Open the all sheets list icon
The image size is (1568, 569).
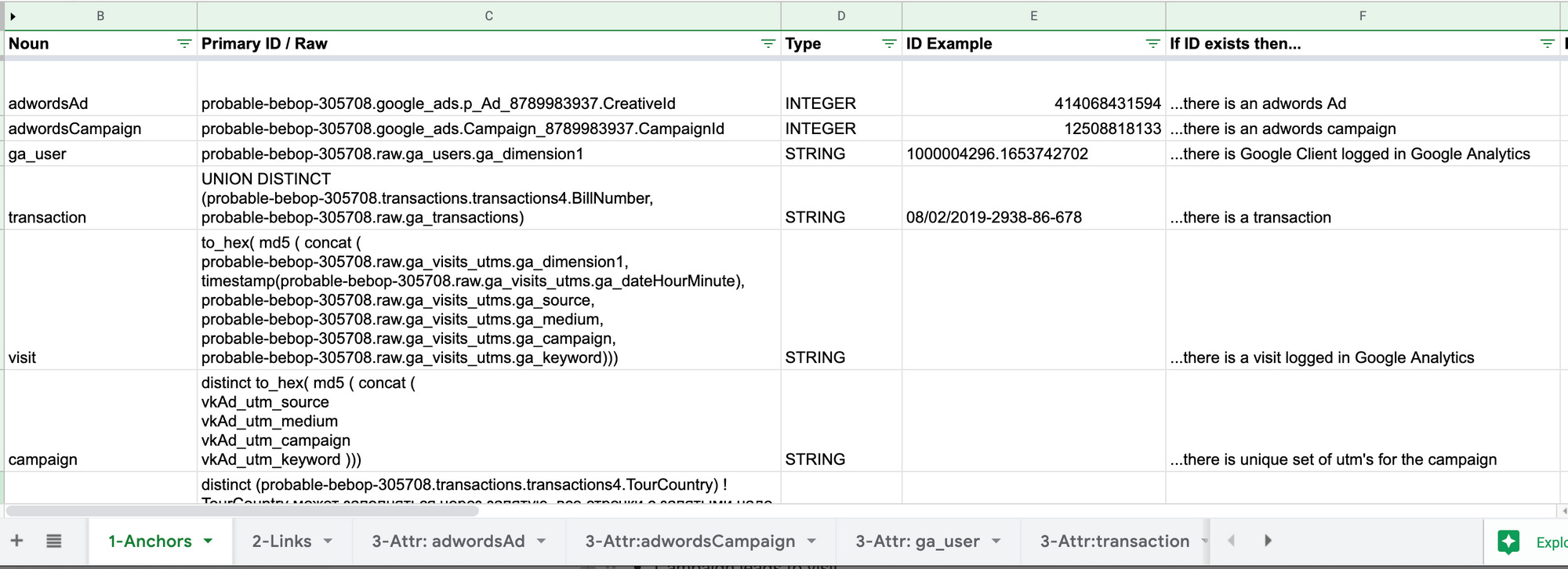(54, 541)
